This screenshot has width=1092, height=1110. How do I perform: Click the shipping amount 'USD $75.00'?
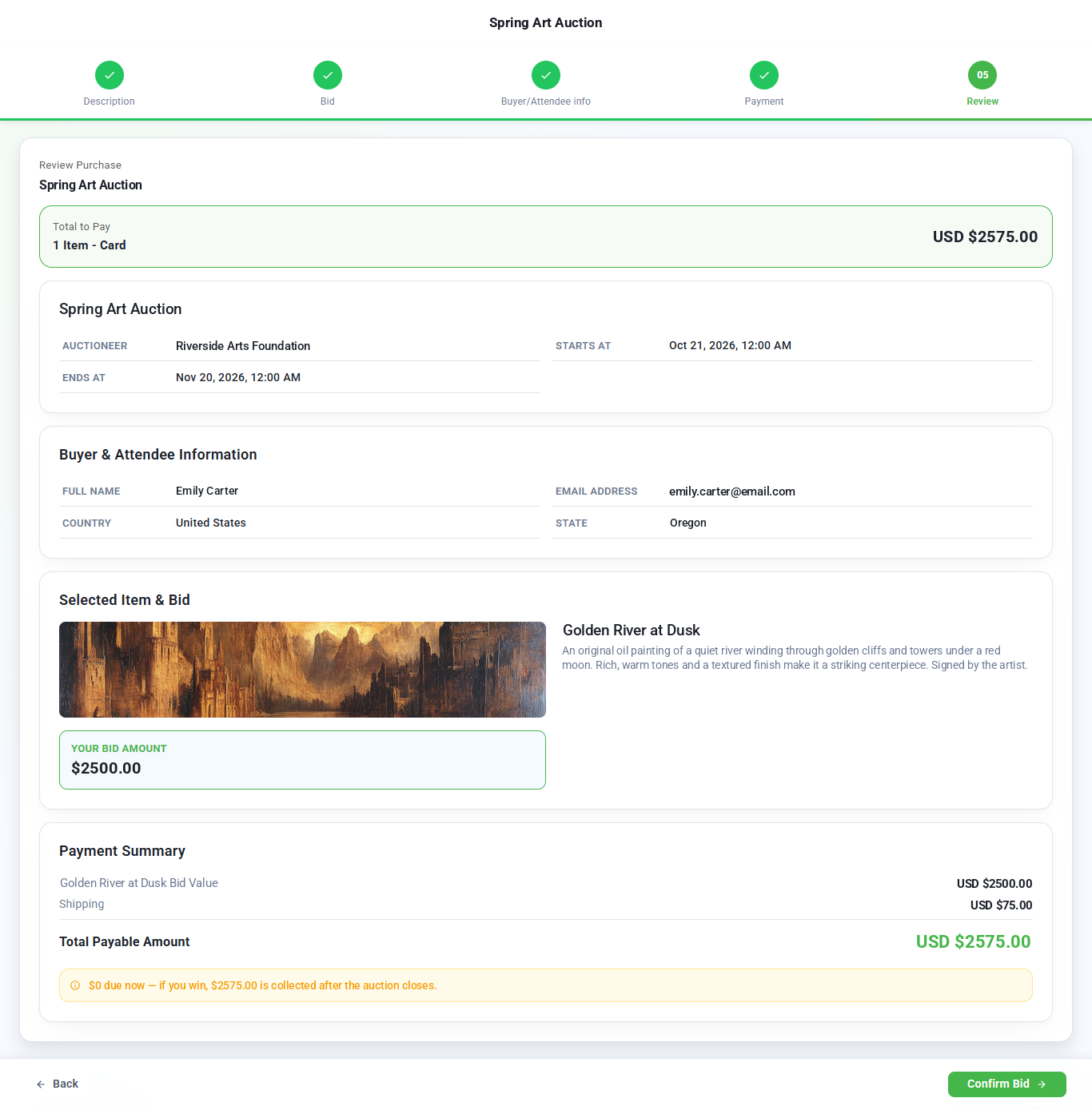coord(1001,905)
